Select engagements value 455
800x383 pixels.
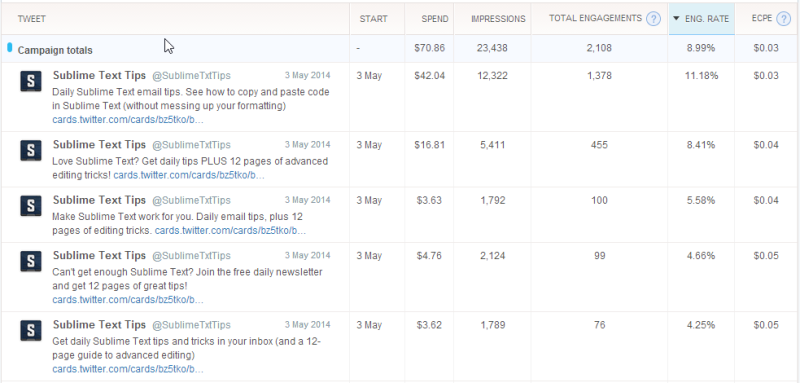[x=599, y=145]
